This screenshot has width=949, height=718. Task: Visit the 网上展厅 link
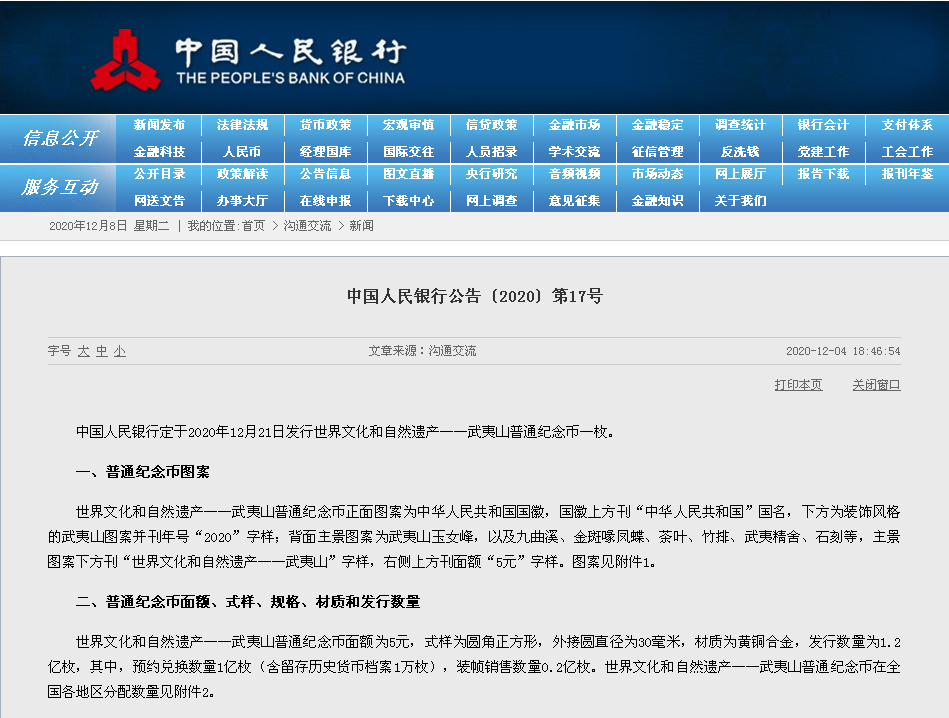coord(740,174)
